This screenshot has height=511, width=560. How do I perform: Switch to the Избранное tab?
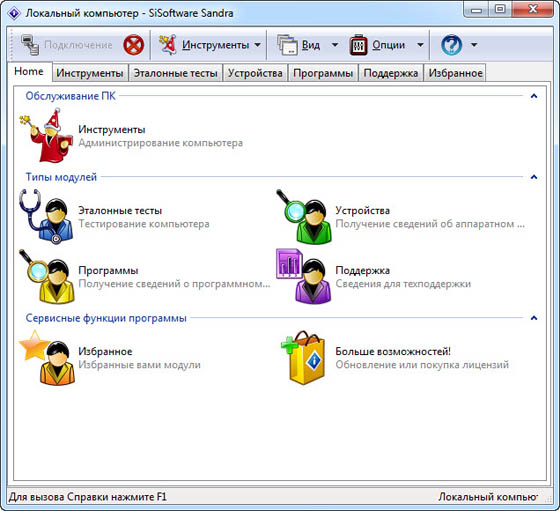pos(455,73)
